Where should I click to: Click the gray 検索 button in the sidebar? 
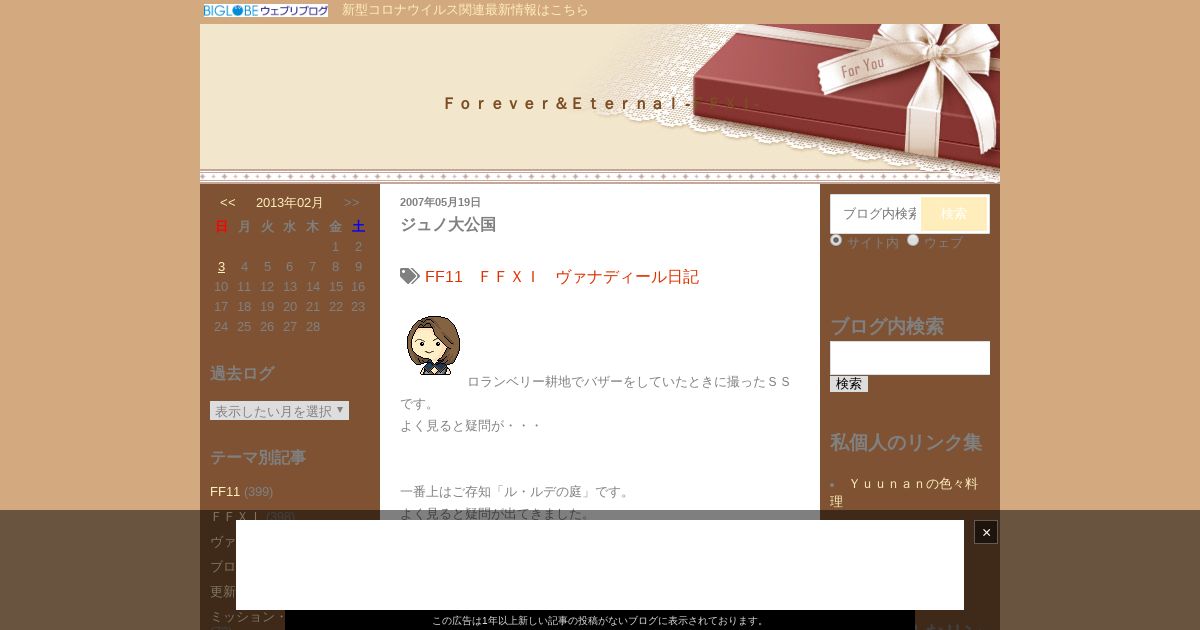coord(849,384)
